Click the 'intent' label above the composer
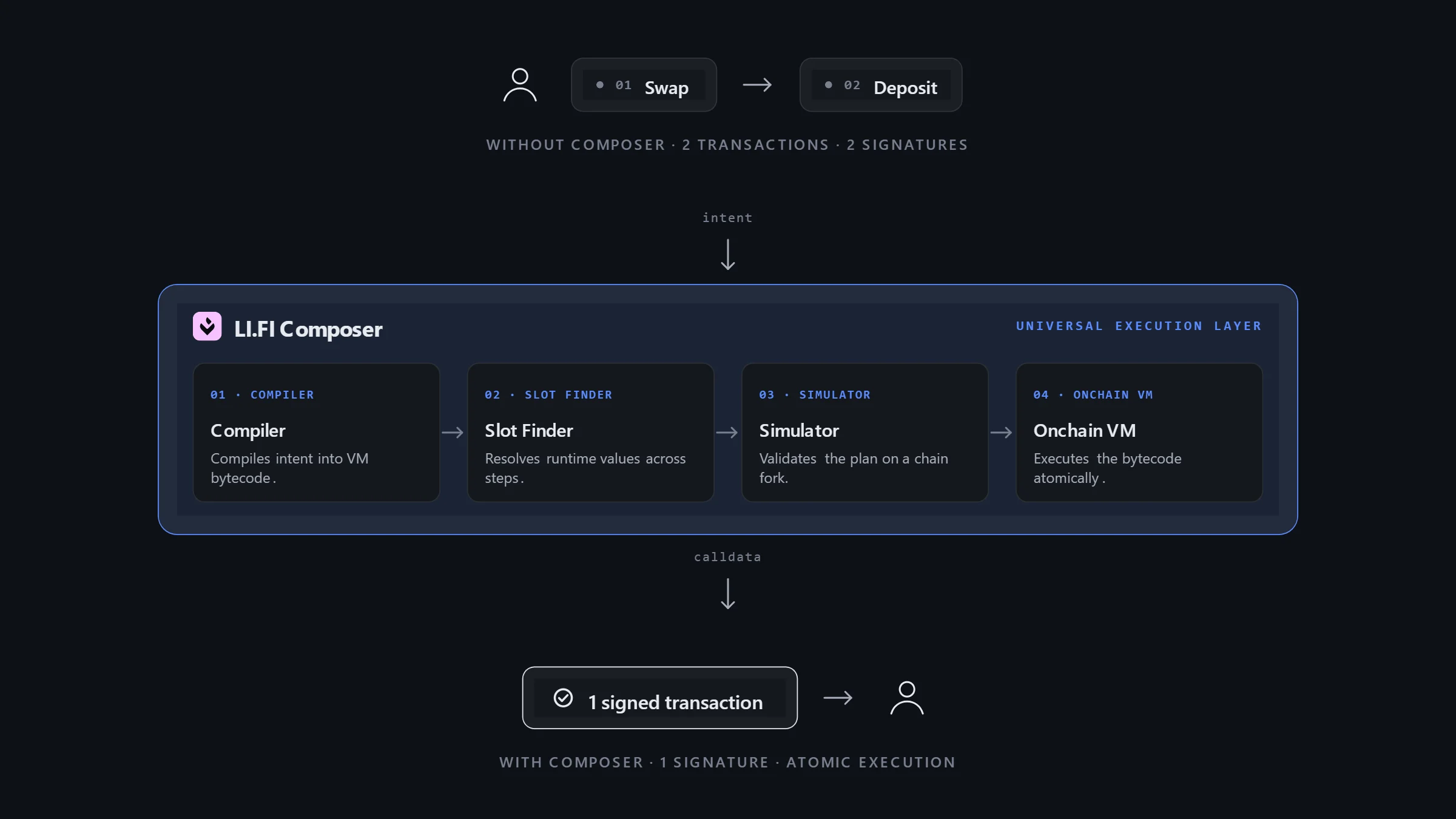Image resolution: width=1456 pixels, height=819 pixels. pyautogui.click(x=727, y=217)
